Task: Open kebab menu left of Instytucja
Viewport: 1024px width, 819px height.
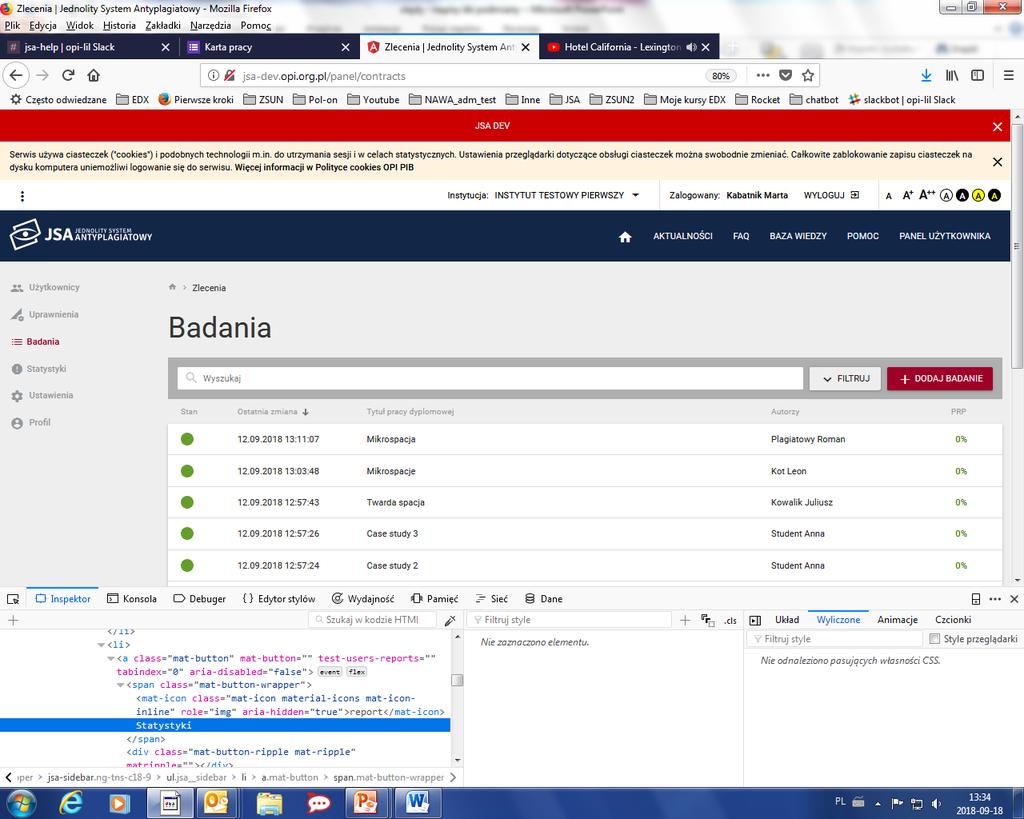Action: (x=22, y=196)
